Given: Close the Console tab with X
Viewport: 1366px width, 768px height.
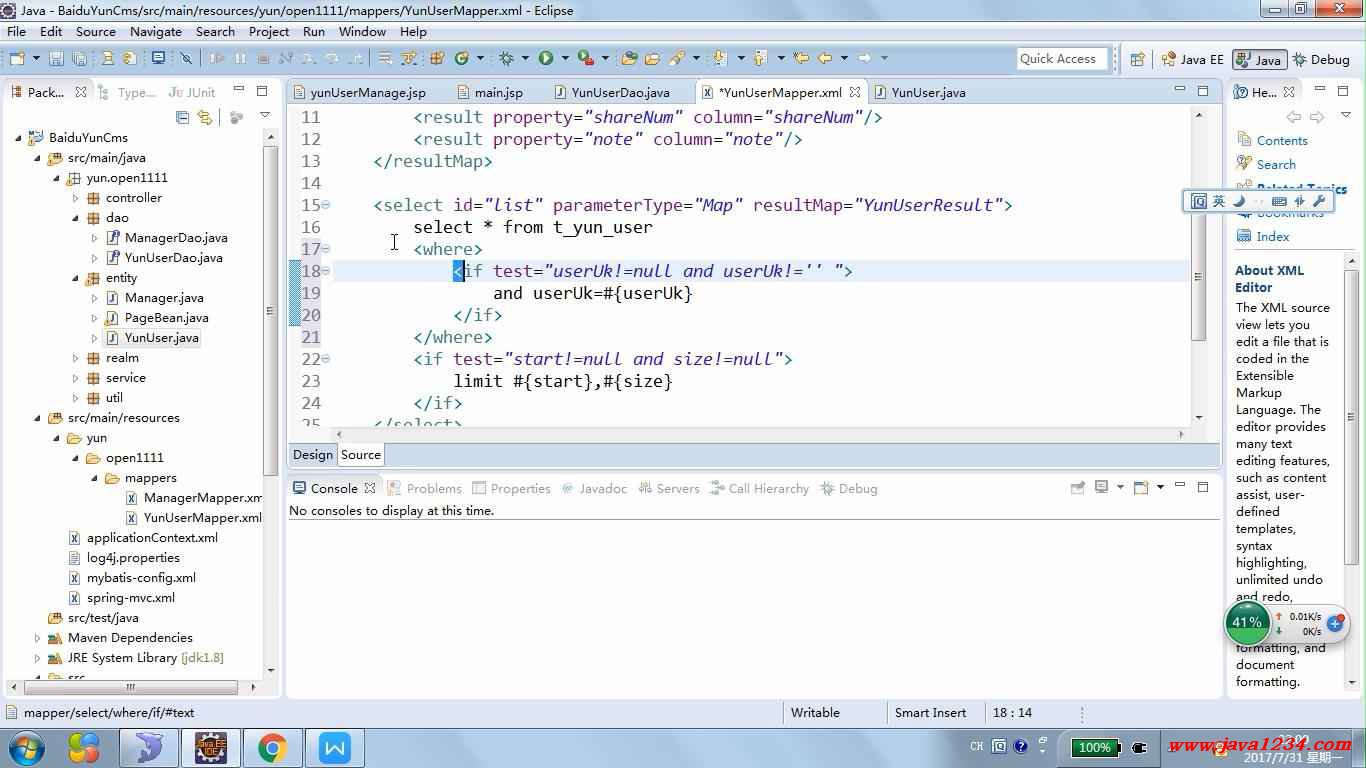Looking at the screenshot, I should coord(369,488).
